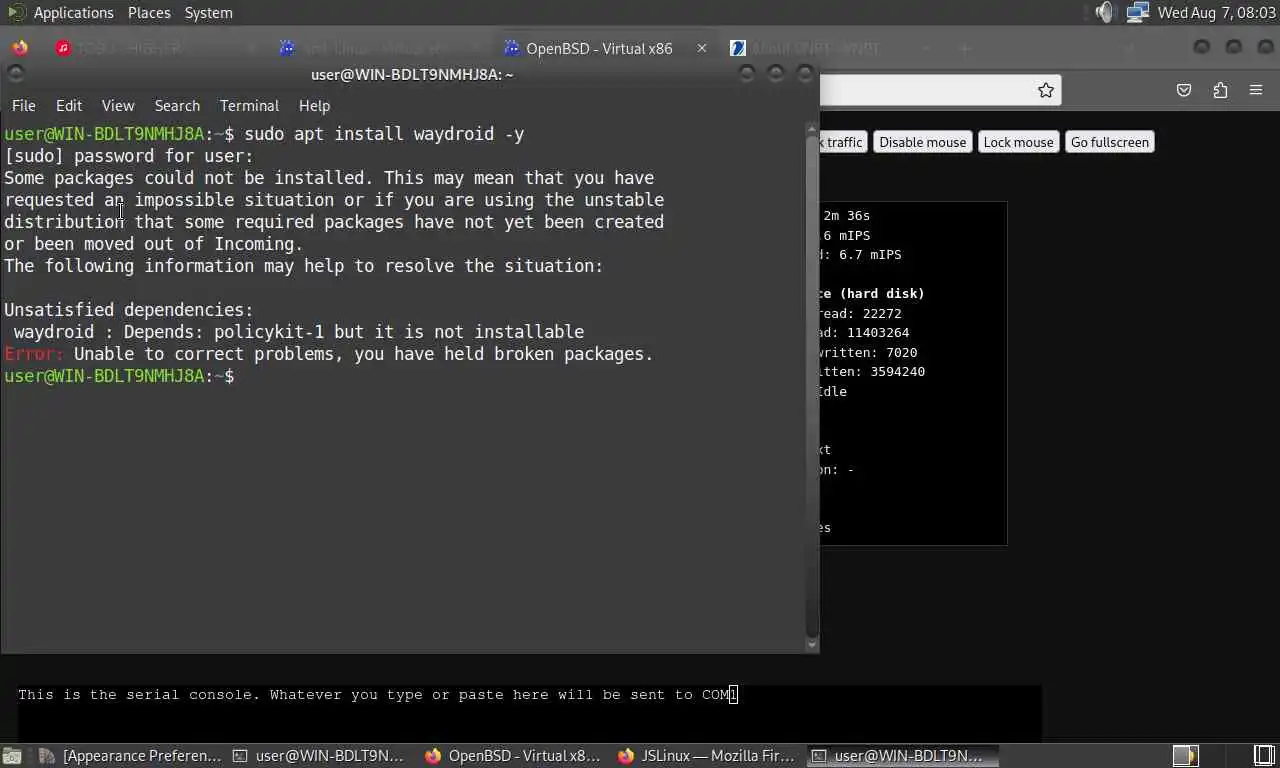Open the Applications menu in the top panel
Image resolution: width=1280 pixels, height=768 pixels.
73,12
